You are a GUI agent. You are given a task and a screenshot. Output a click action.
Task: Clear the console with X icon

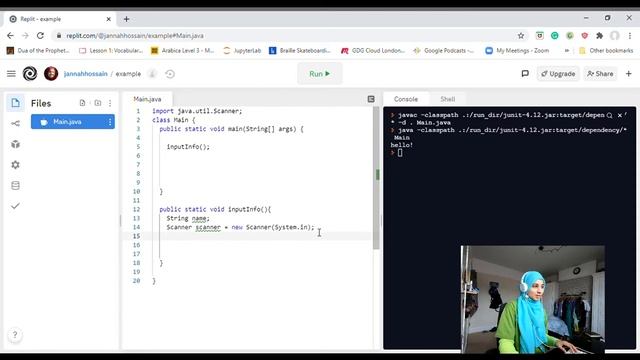[x=620, y=116]
